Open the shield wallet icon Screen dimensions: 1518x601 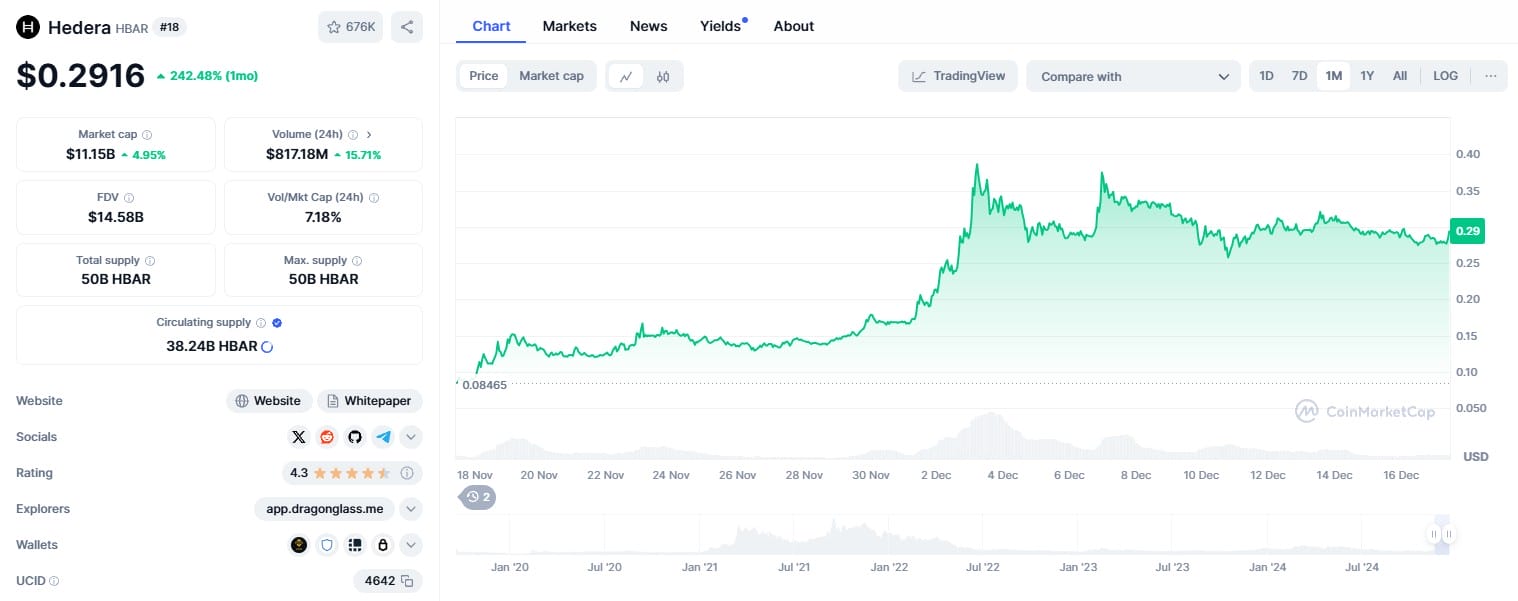[x=327, y=545]
